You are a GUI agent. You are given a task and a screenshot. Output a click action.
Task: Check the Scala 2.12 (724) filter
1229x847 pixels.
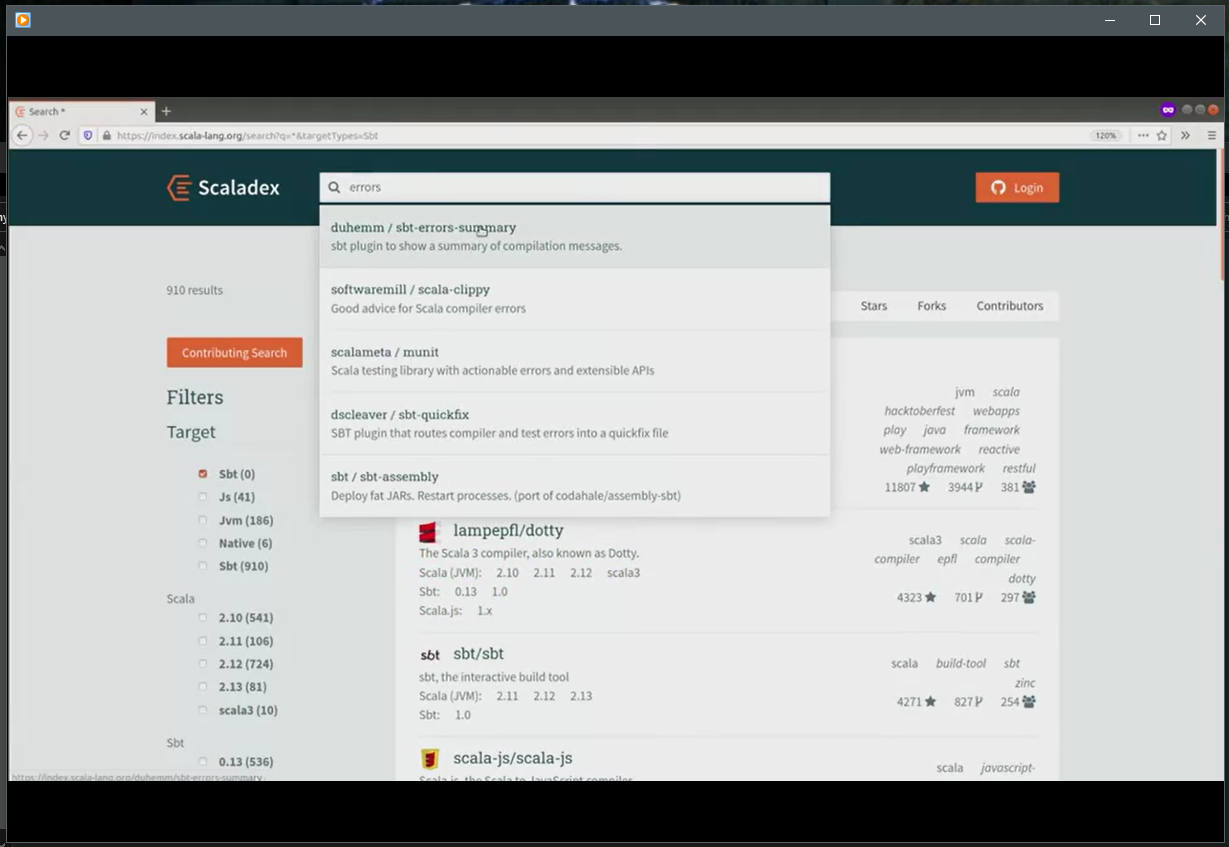[x=203, y=664]
